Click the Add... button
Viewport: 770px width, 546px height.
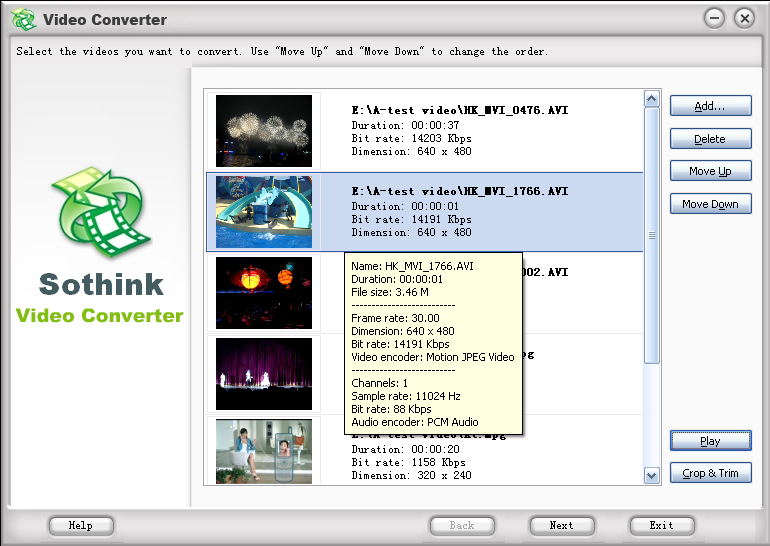click(x=711, y=106)
